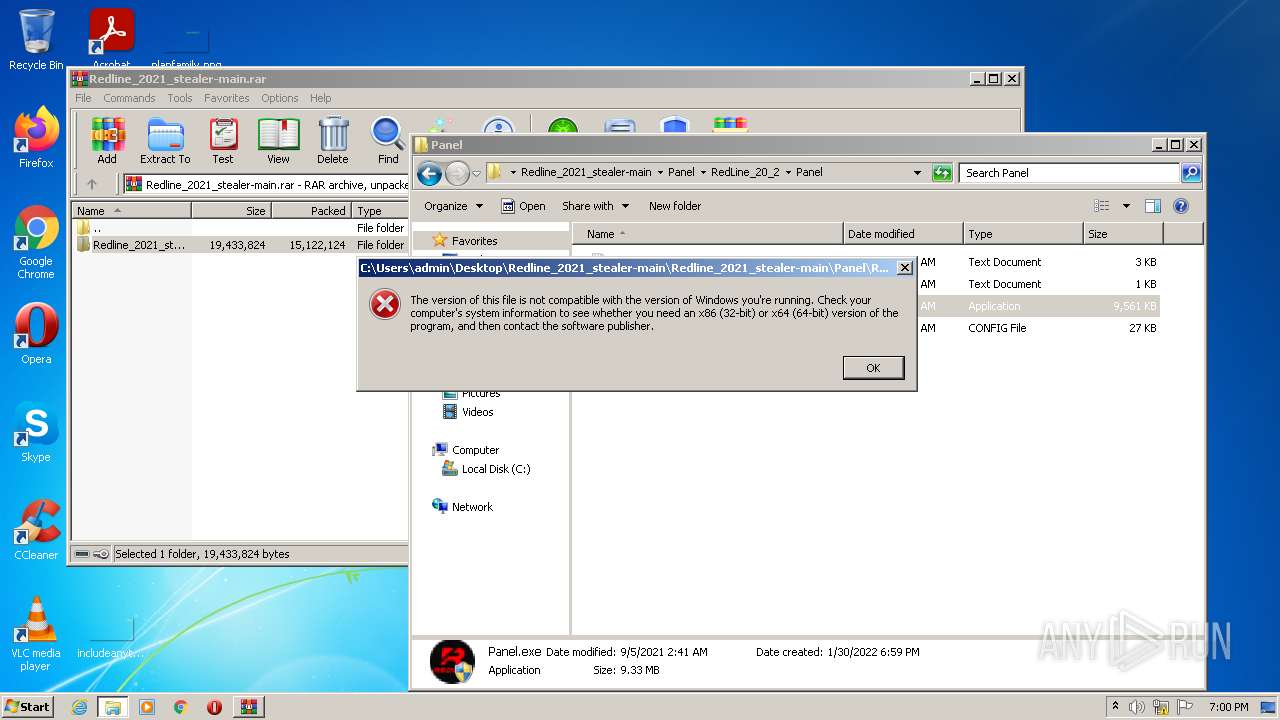Screen dimensions: 1280x720
Task: Toggle the preview pane icon
Action: point(1153,206)
